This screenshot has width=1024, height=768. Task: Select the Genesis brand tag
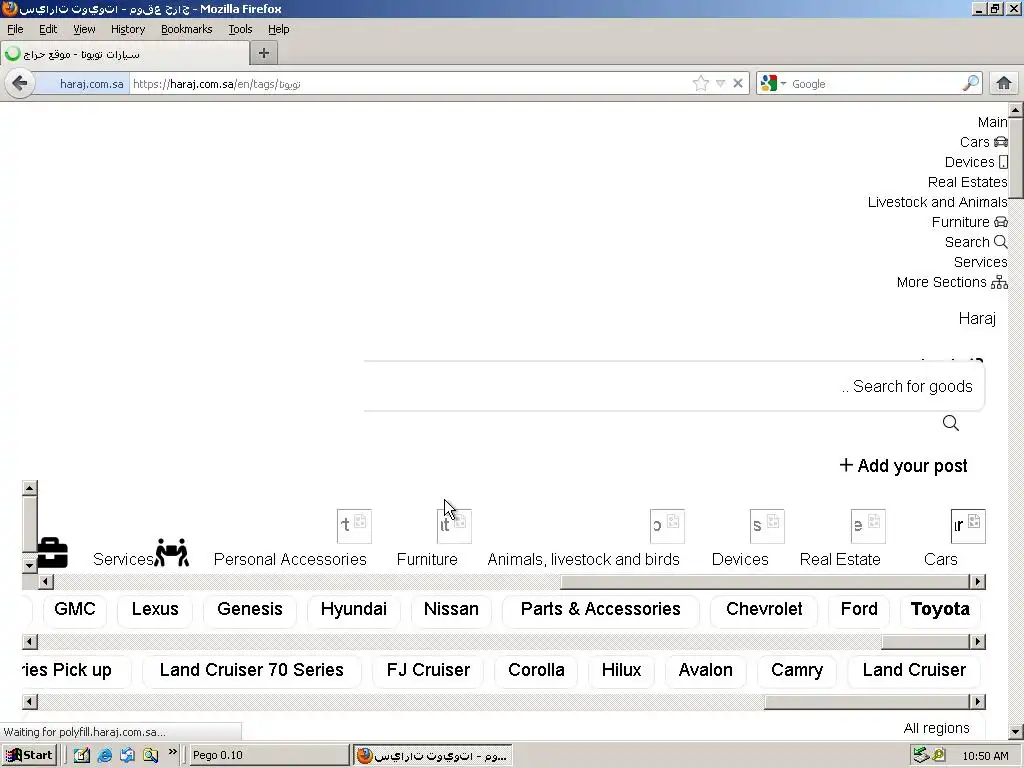pos(250,609)
